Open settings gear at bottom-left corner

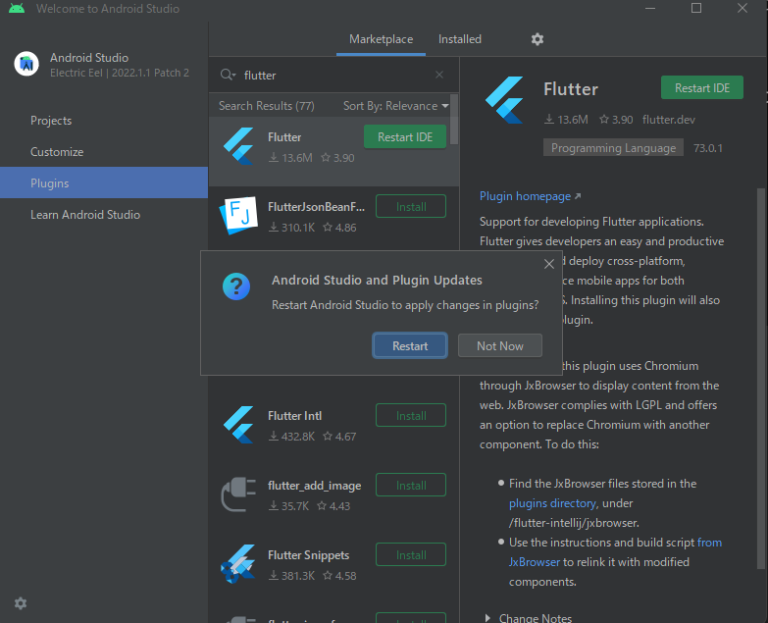point(20,603)
